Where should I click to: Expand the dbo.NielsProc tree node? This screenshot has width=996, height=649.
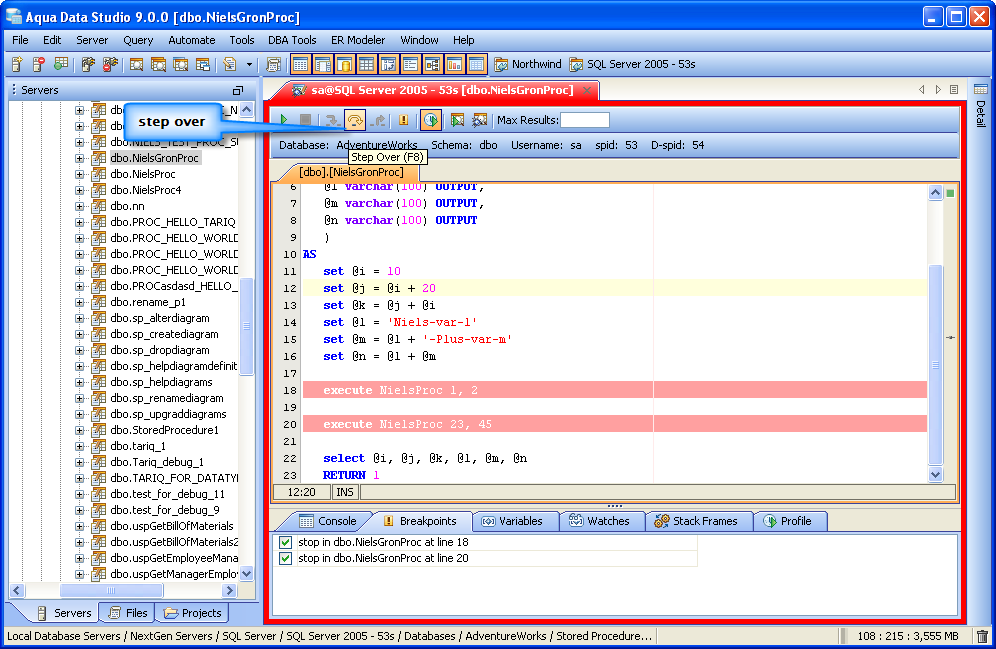click(80, 174)
